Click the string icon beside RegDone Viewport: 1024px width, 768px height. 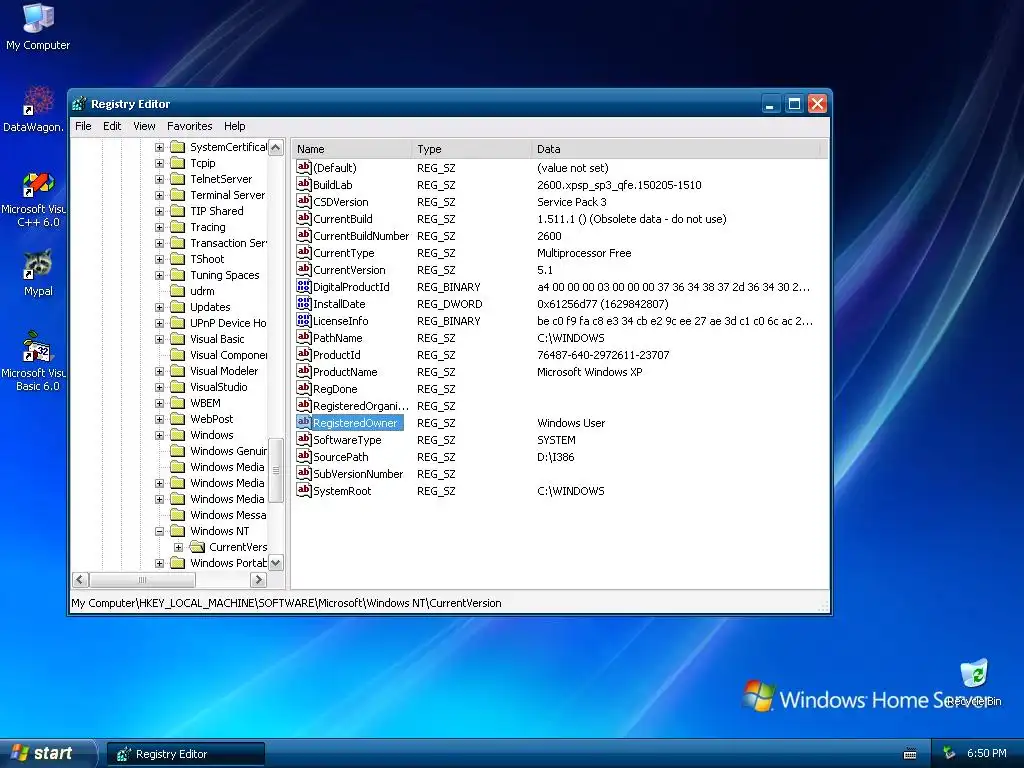coord(304,389)
